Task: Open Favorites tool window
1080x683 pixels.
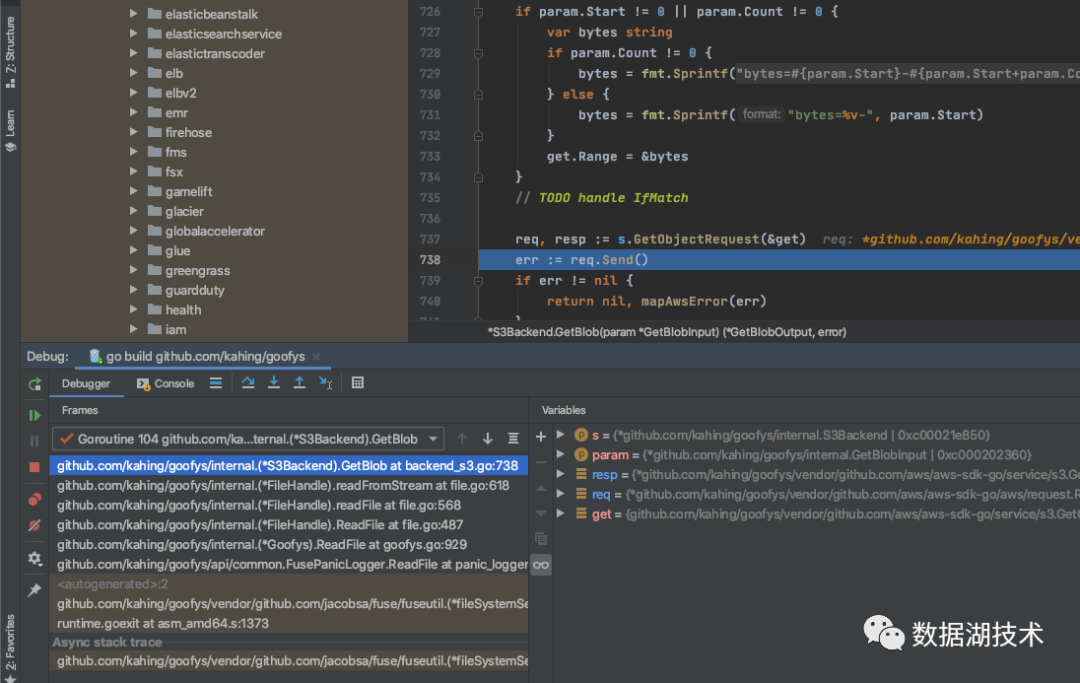Action: pyautogui.click(x=10, y=647)
